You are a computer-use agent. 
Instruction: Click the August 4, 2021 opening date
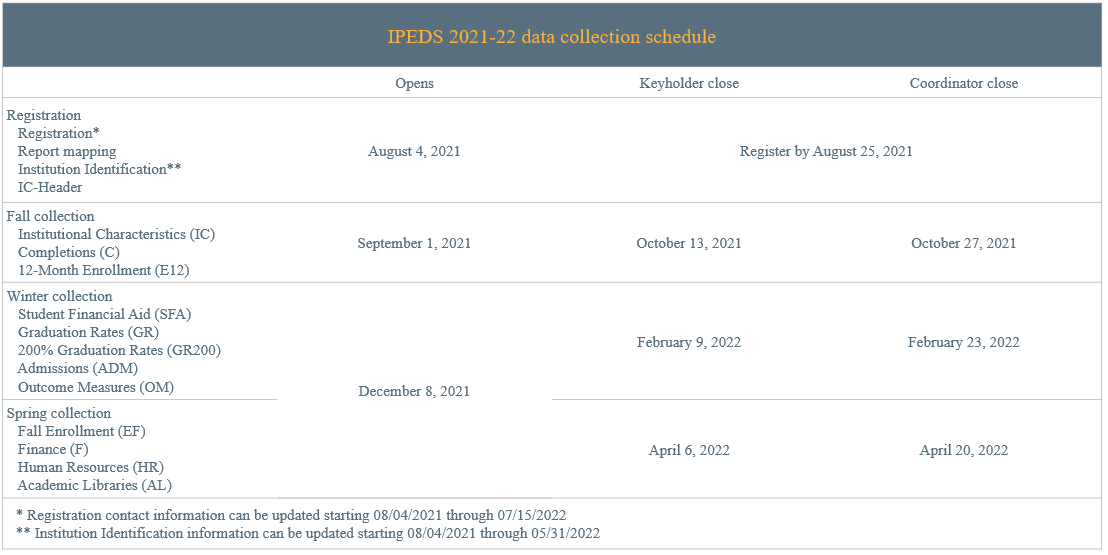(414, 151)
